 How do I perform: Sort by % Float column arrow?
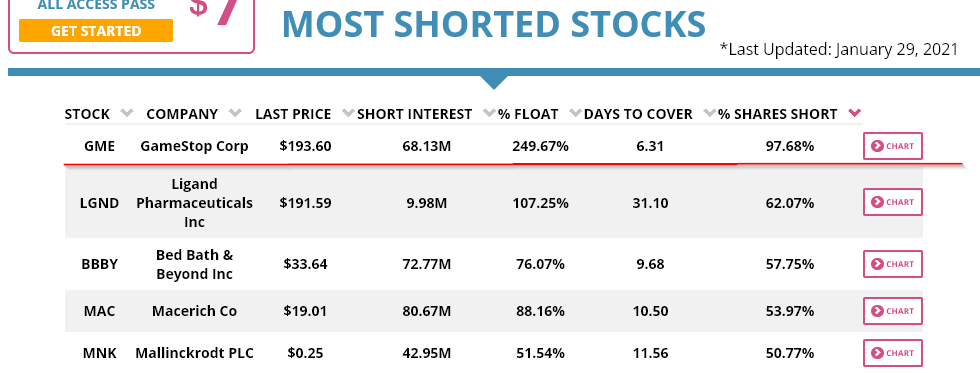pyautogui.click(x=576, y=113)
